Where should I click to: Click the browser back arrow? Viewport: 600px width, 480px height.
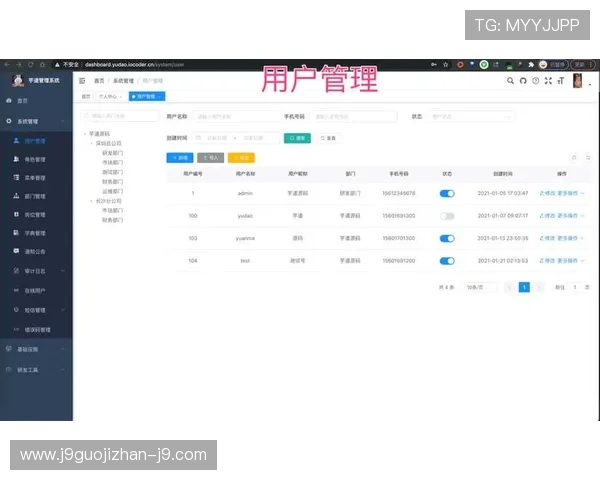pyautogui.click(x=7, y=65)
